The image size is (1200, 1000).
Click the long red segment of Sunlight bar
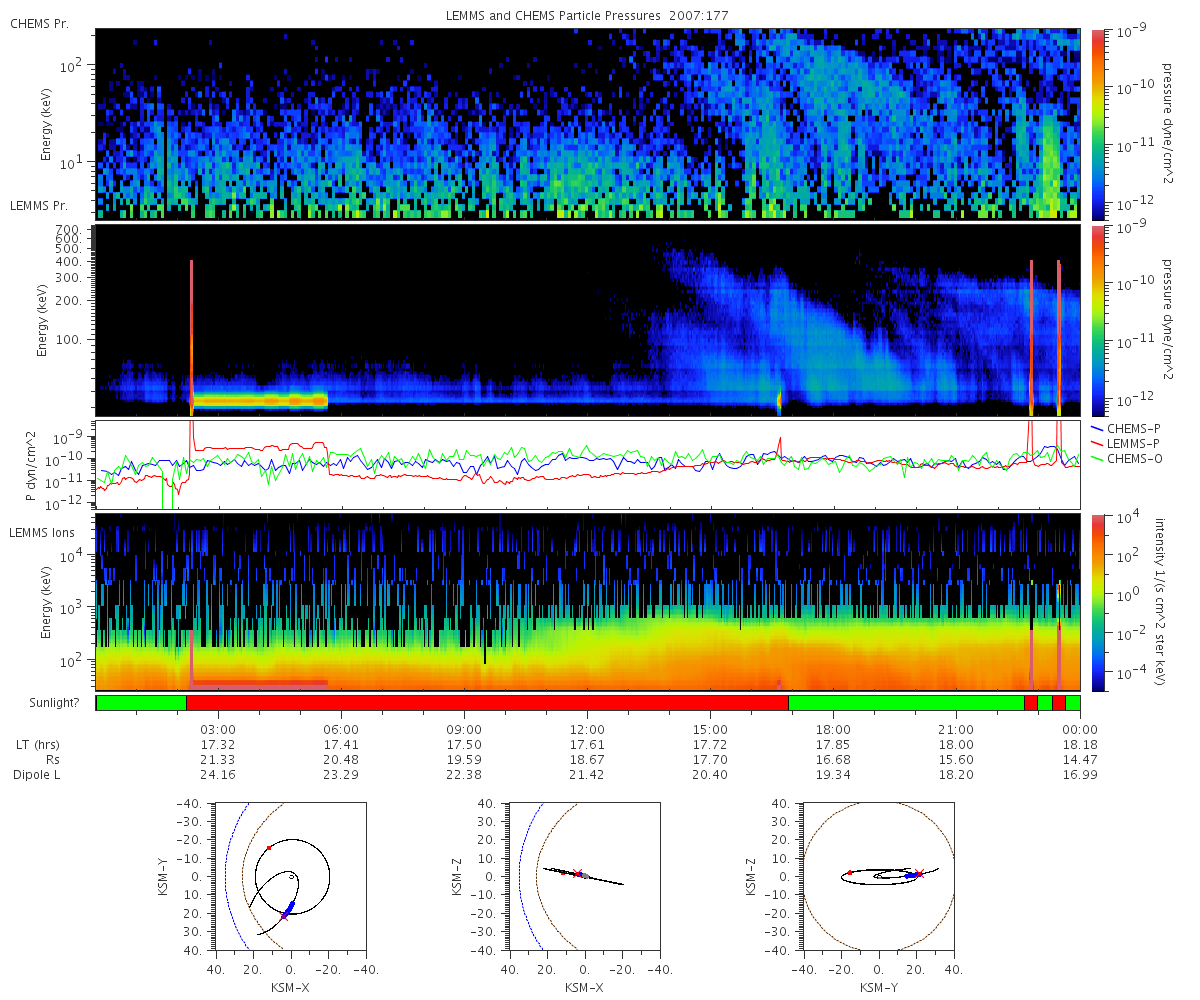[487, 703]
